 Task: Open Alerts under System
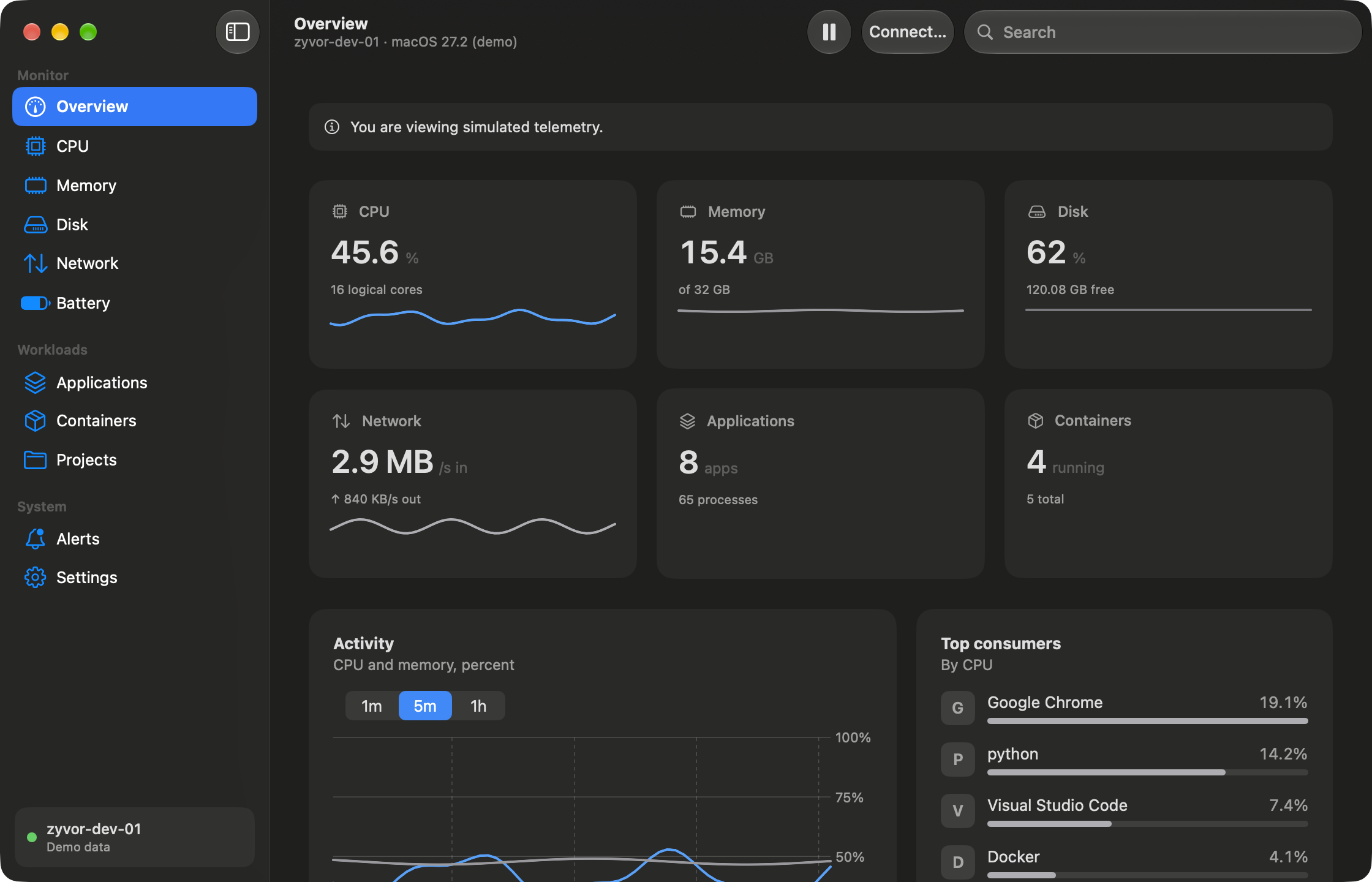135,539
